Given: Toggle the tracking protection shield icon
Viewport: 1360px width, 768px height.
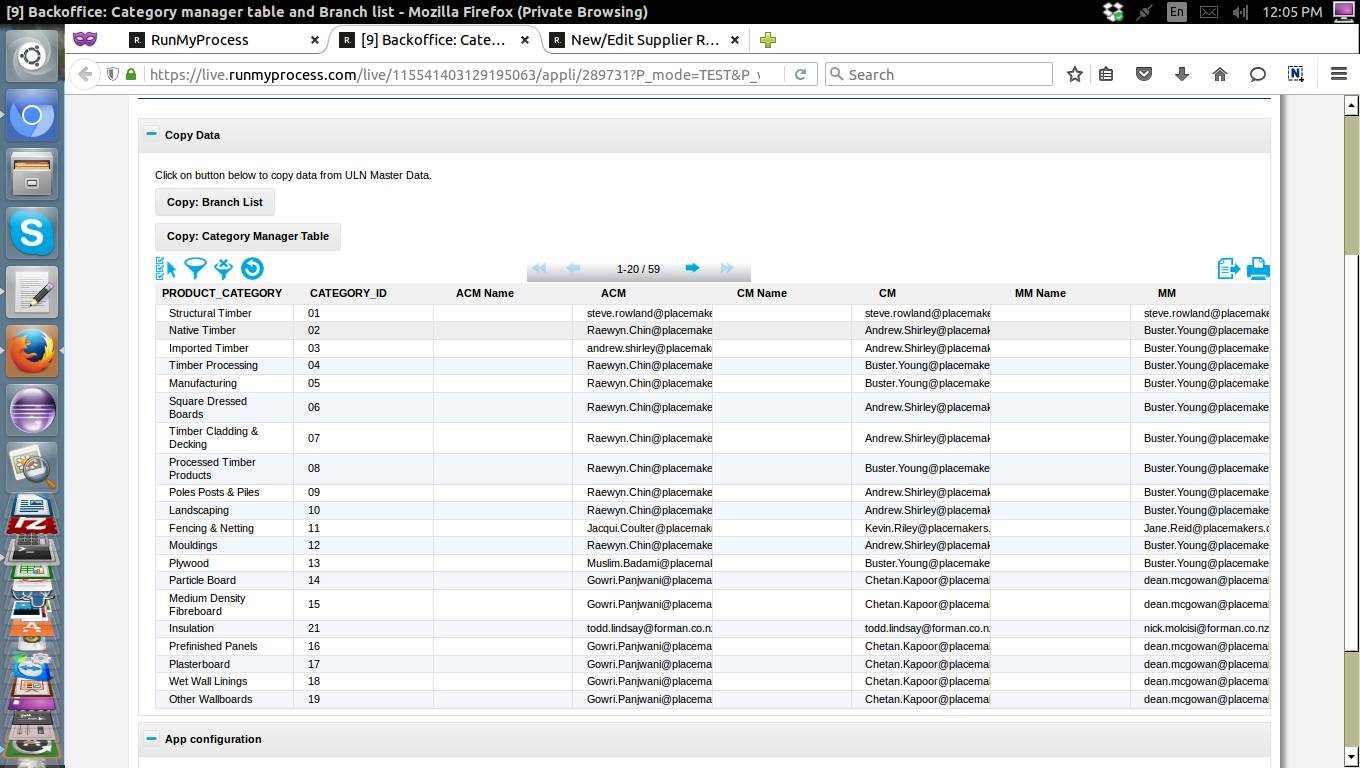Looking at the screenshot, I should tap(113, 73).
